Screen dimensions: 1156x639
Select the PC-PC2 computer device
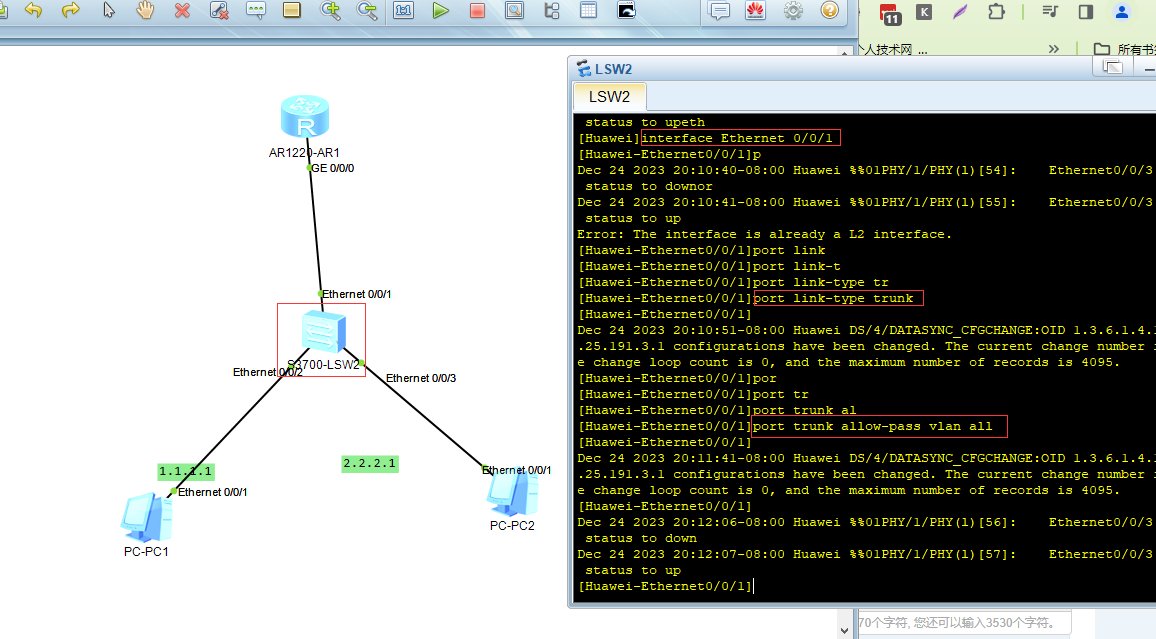click(512, 494)
